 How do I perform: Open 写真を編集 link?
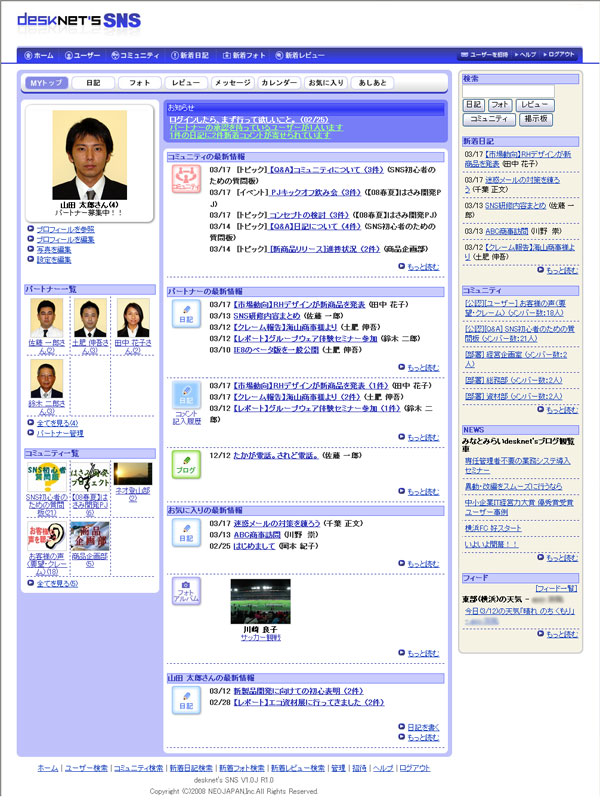(x=54, y=250)
